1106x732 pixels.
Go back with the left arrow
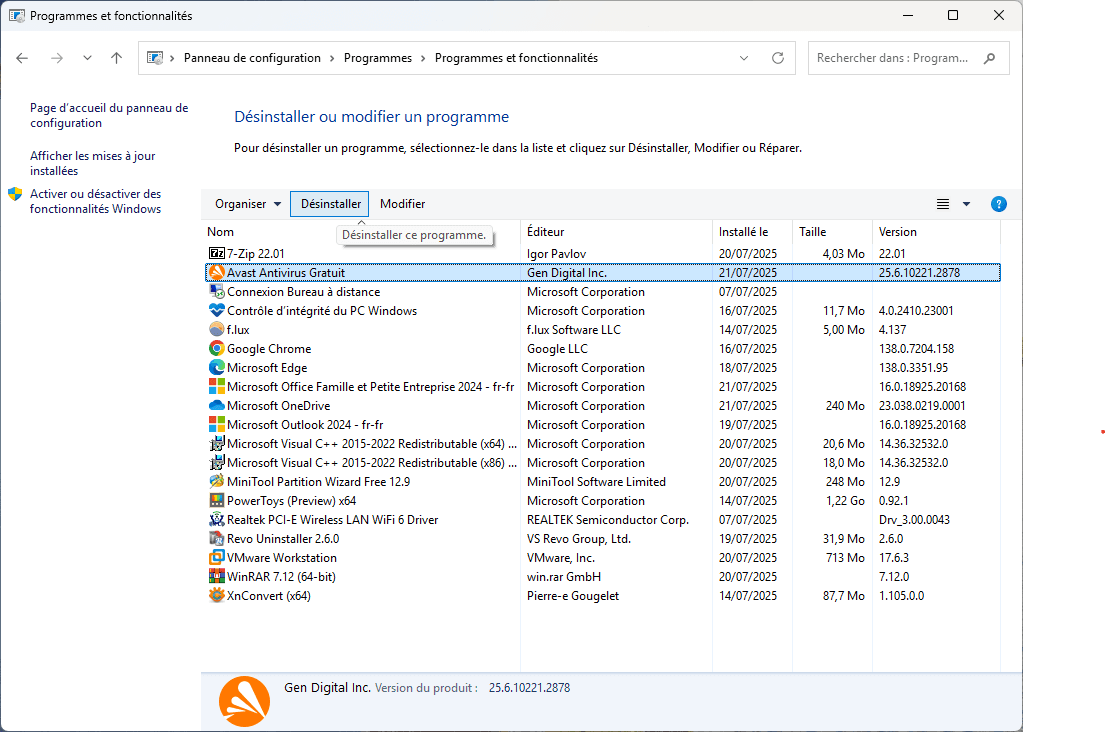22,58
